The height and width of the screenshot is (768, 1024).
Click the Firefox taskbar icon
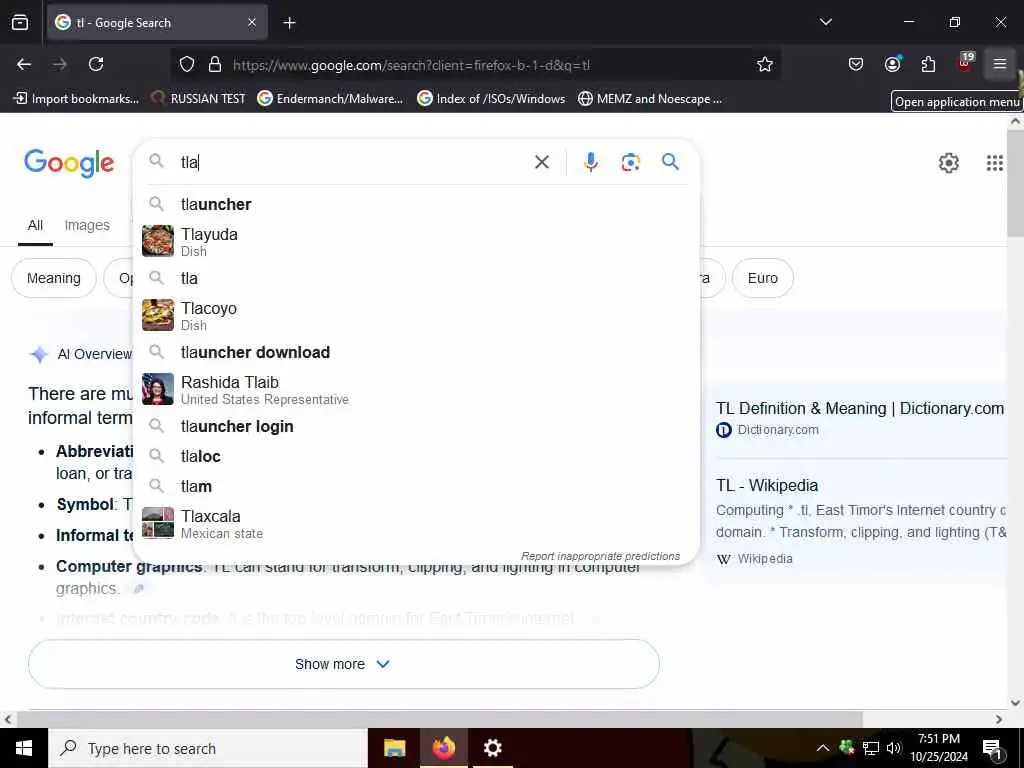click(x=443, y=748)
